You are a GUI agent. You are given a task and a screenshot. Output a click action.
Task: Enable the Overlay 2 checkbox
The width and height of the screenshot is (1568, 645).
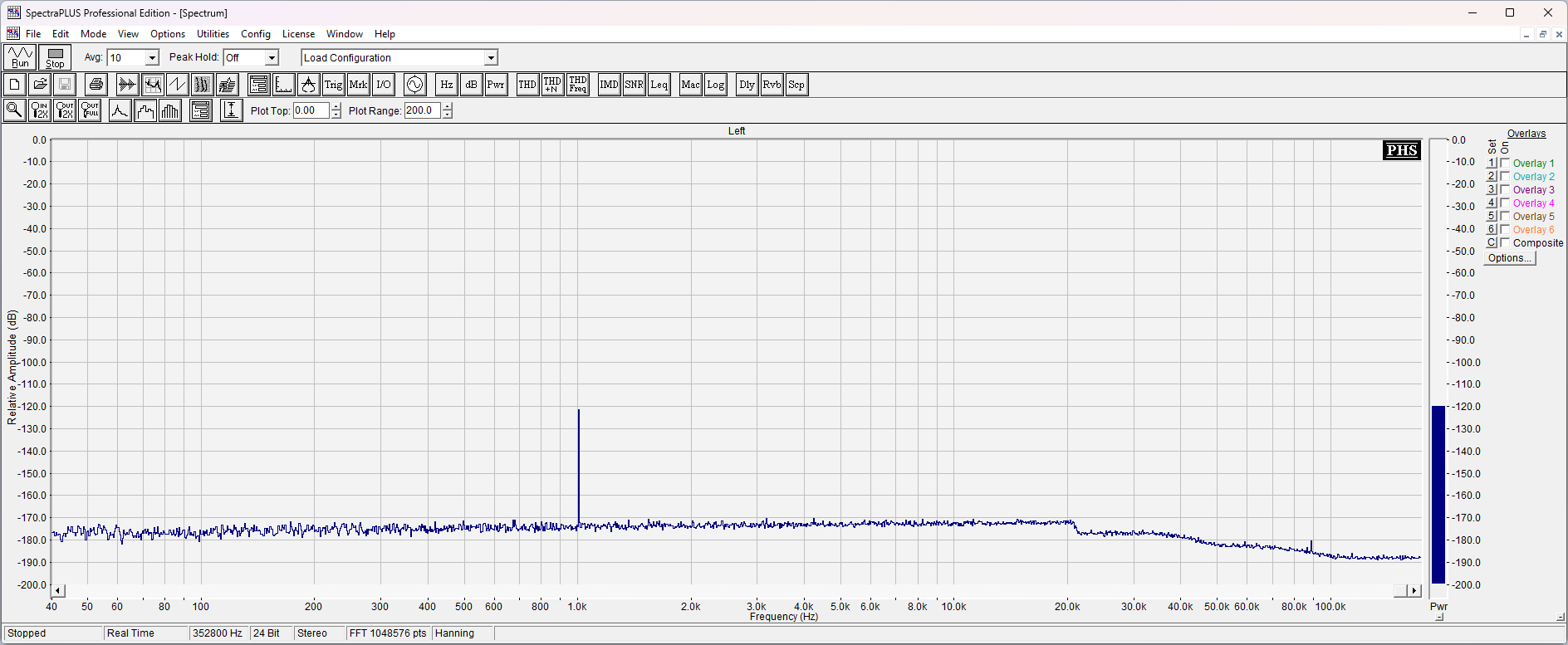[x=1505, y=176]
